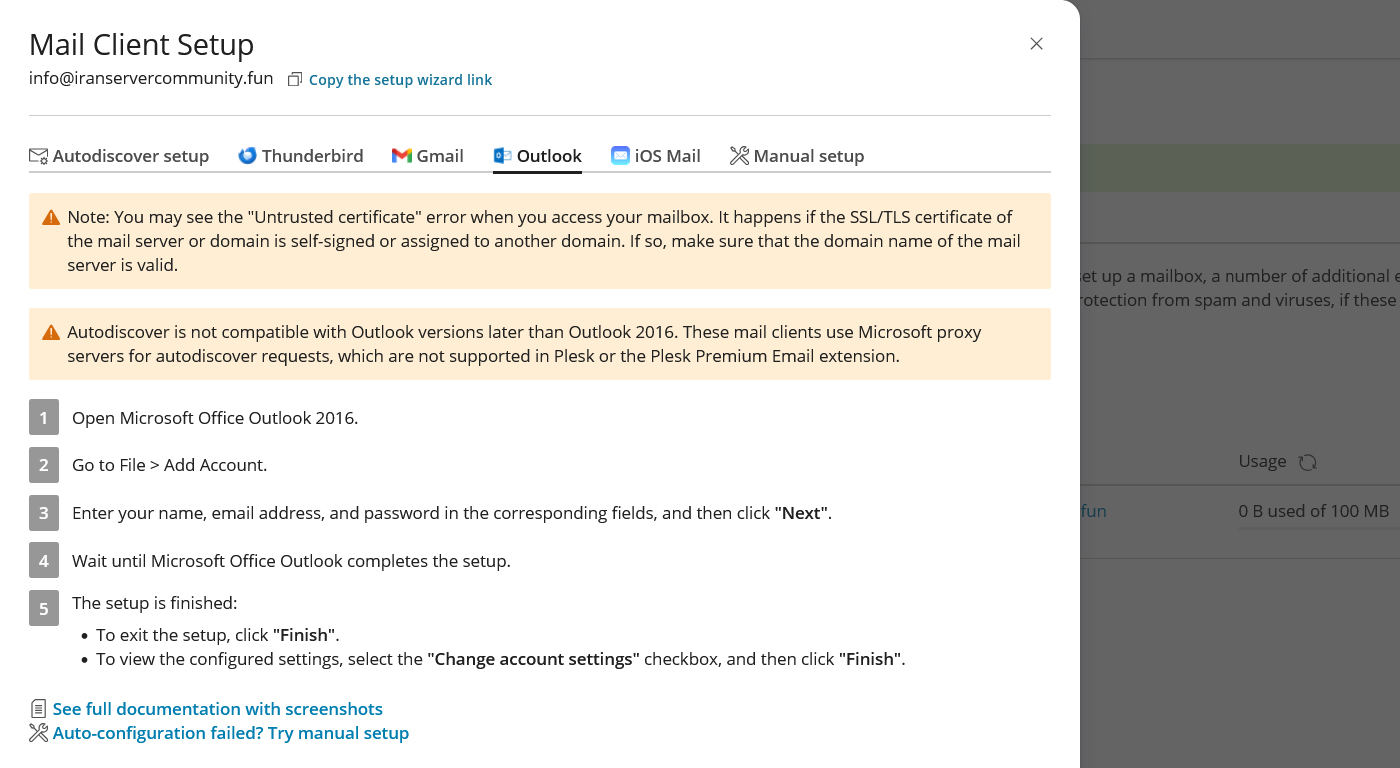Click the warning triangle on the certificate note
This screenshot has height=768, width=1400.
coord(49,215)
